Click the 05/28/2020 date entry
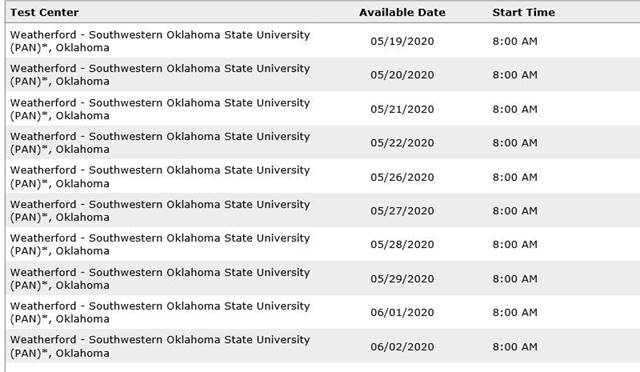 pos(402,244)
